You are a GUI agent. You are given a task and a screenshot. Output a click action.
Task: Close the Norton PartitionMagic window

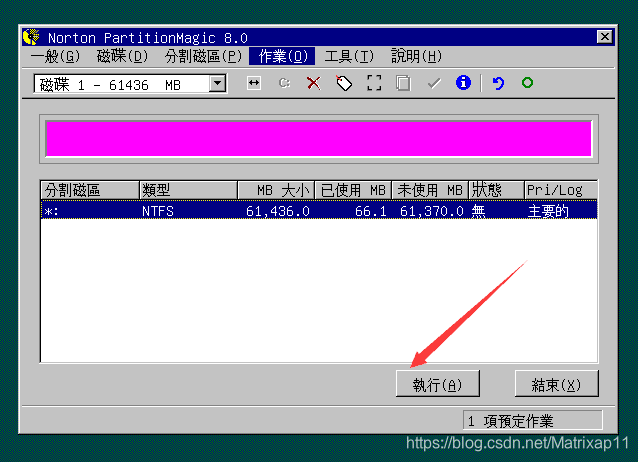tap(605, 37)
